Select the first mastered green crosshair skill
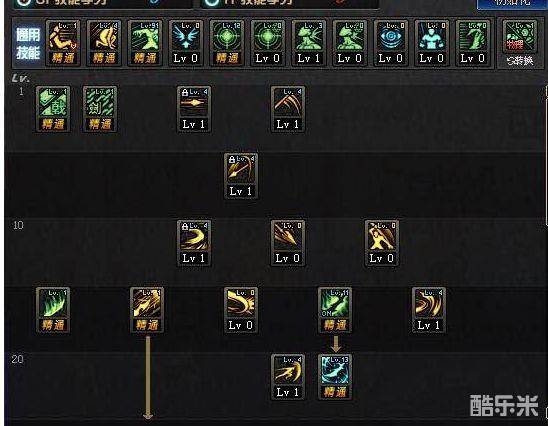Viewport: 548px width, 426px height. pos(226,43)
